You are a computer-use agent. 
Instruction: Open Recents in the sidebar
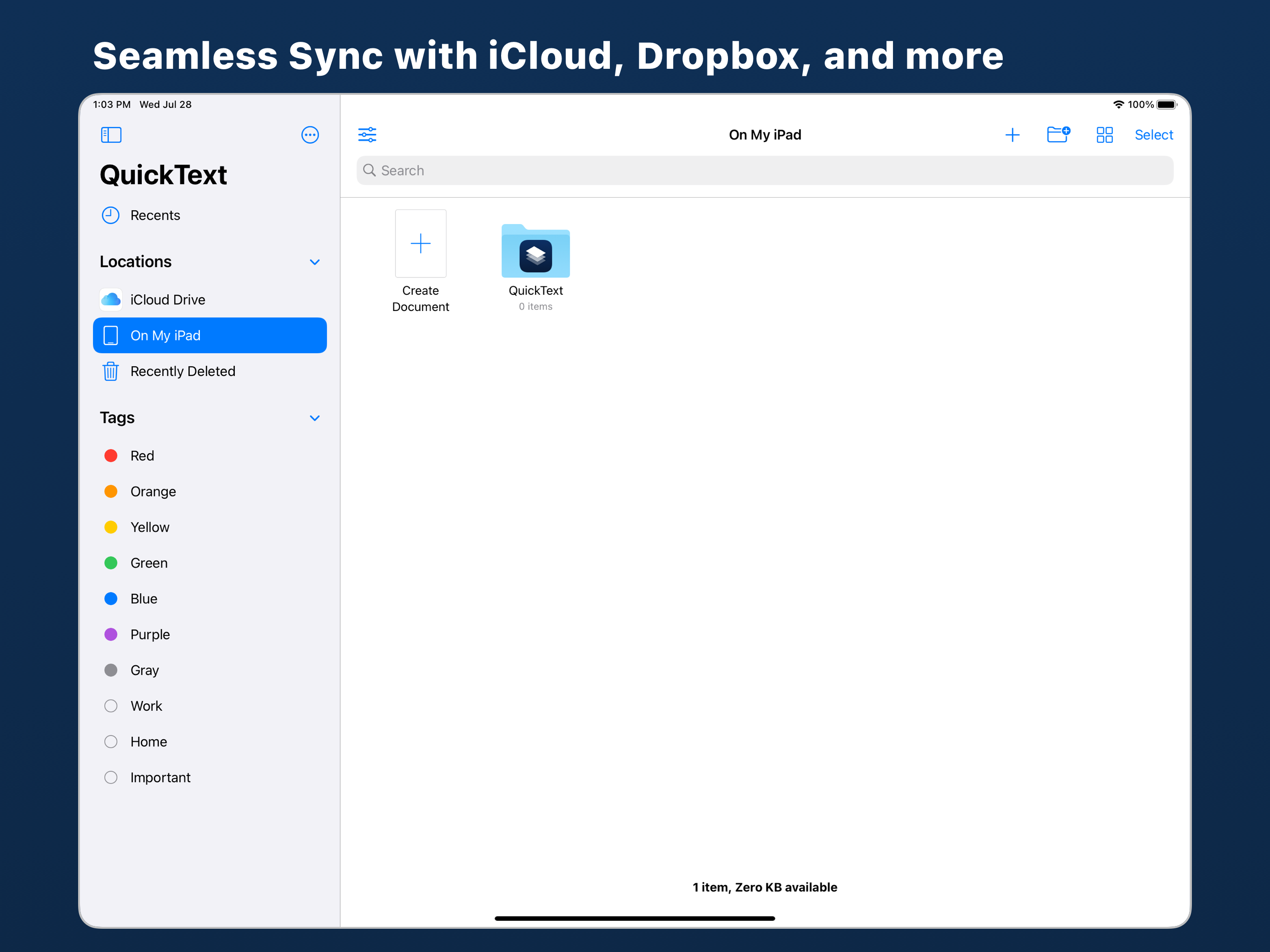(x=154, y=215)
